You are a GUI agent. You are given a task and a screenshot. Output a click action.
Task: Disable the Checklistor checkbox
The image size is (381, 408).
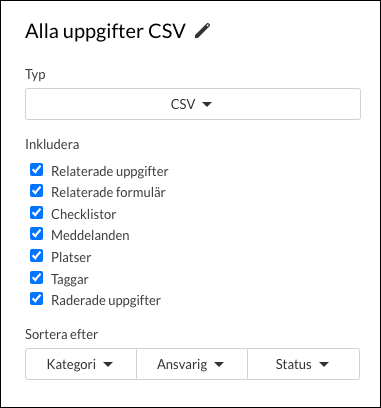pyautogui.click(x=36, y=213)
